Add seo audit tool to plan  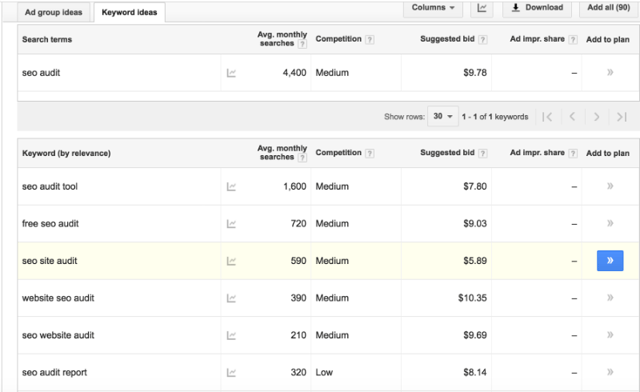610,186
